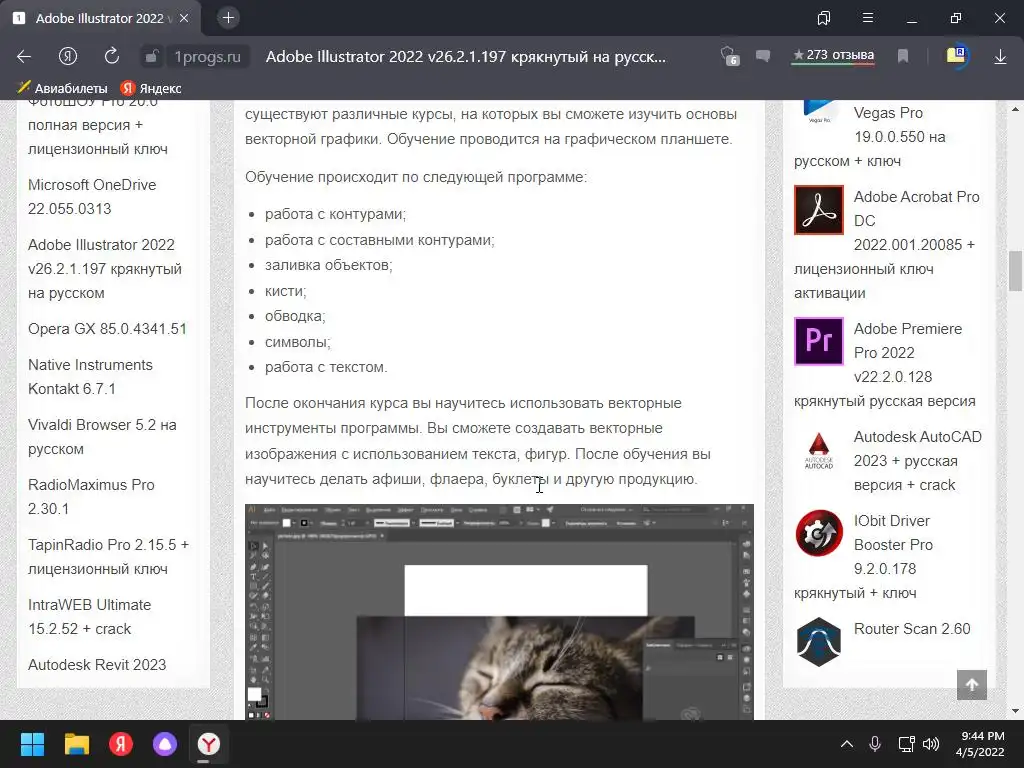Select the Adobe Illustrator 2022 tab

coord(100,18)
